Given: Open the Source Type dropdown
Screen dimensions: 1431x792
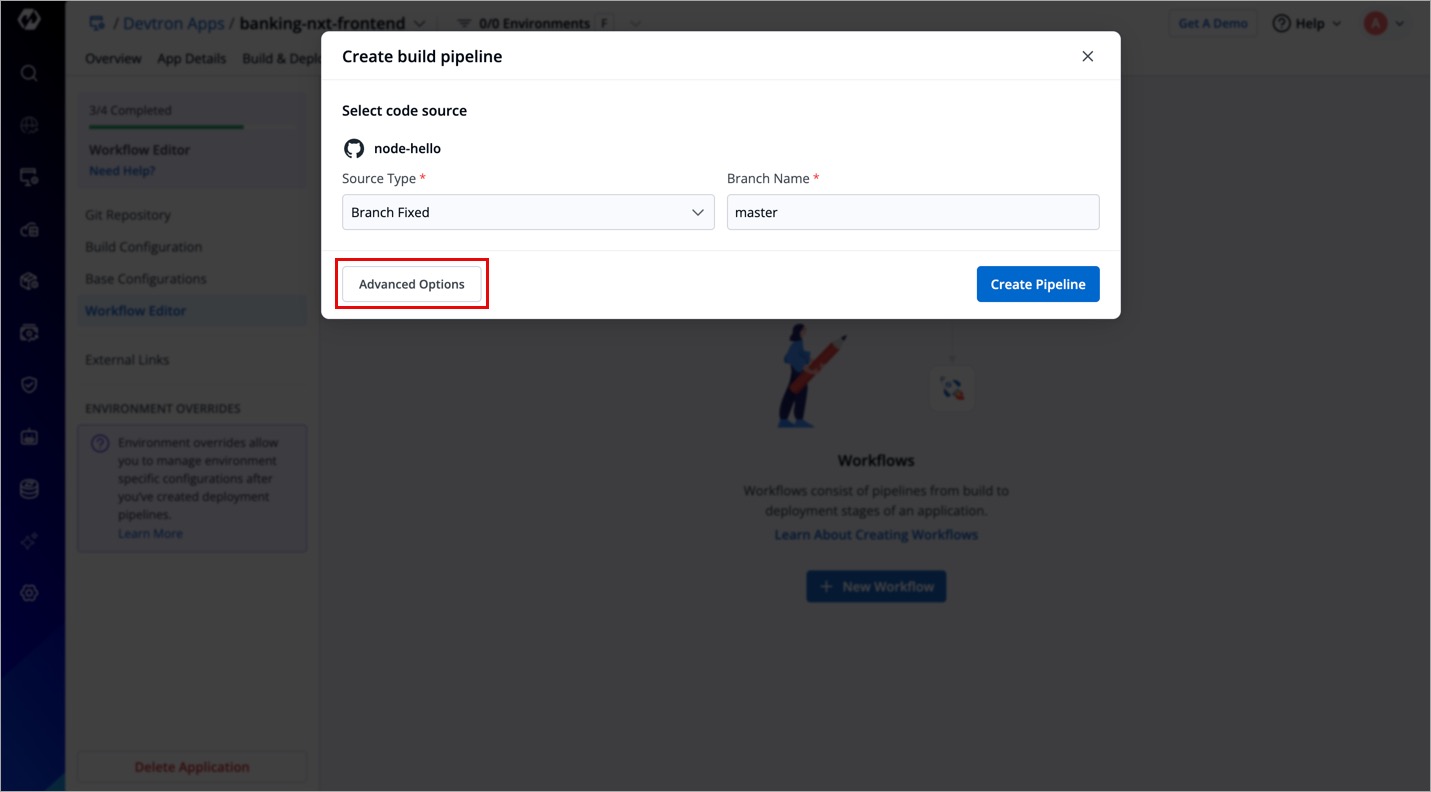Looking at the screenshot, I should tap(528, 212).
